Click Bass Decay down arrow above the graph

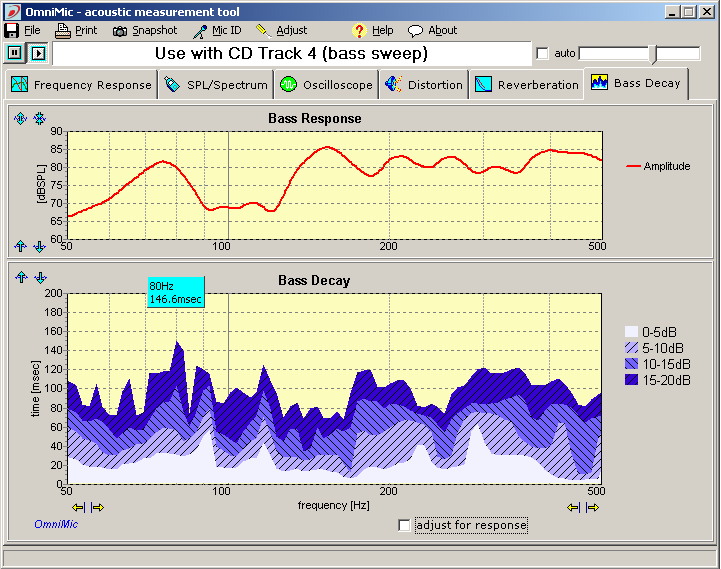coord(40,278)
